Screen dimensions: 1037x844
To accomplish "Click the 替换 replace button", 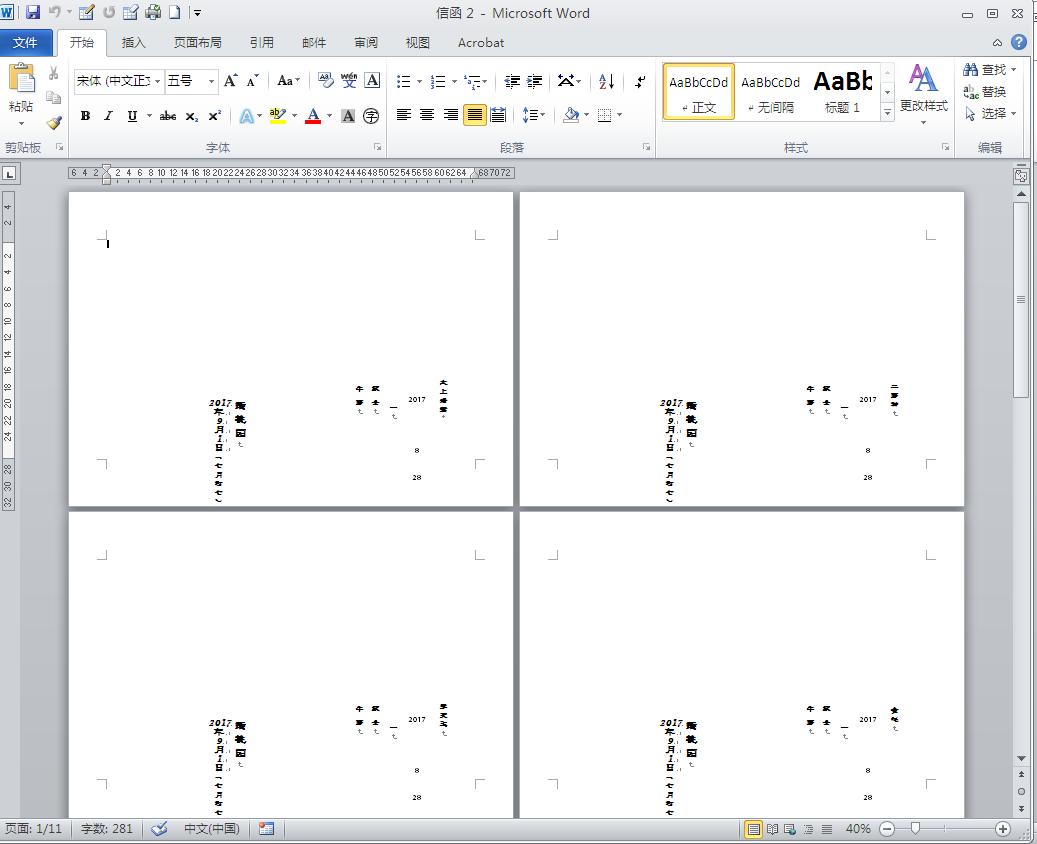I will pyautogui.click(x=985, y=92).
